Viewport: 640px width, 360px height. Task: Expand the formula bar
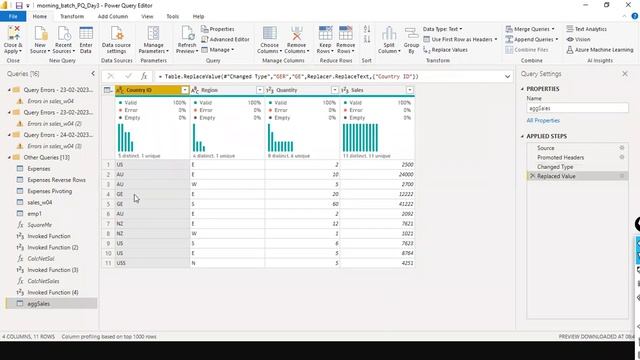coord(507,76)
